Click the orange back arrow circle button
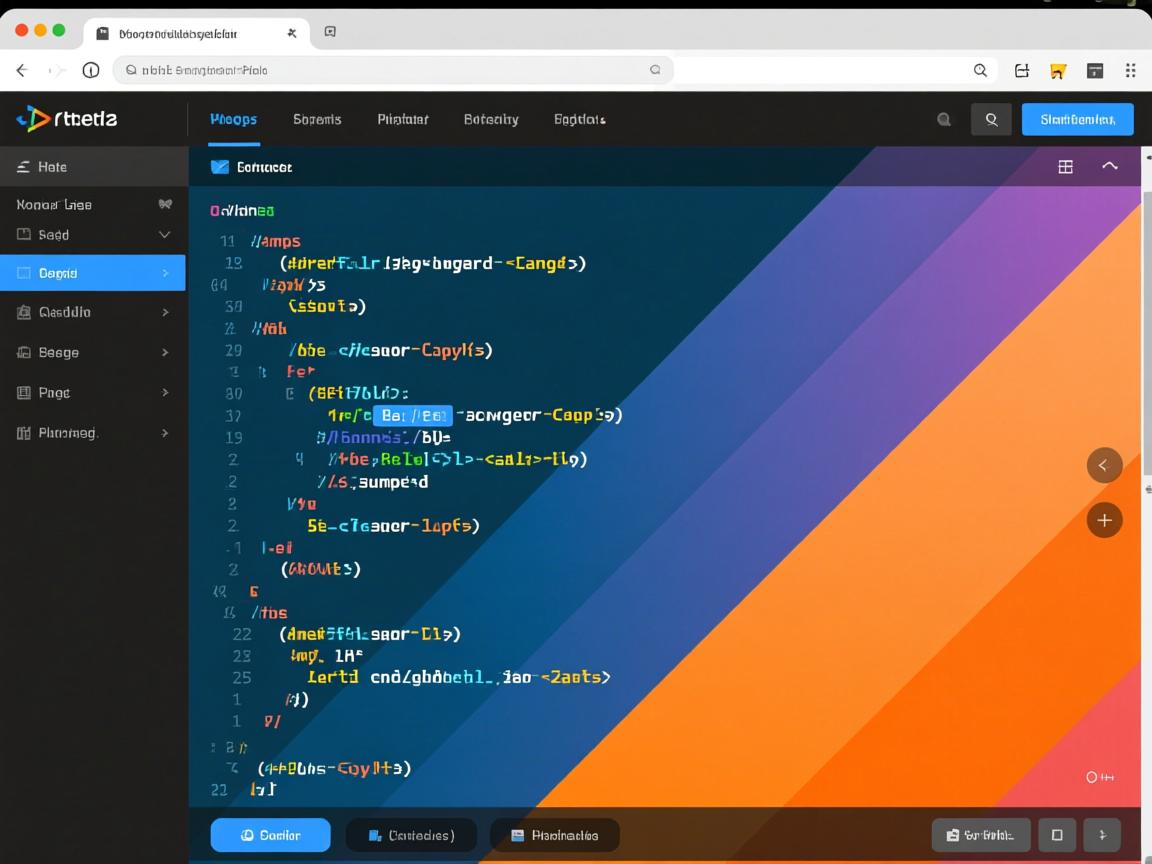Image resolution: width=1152 pixels, height=864 pixels. [x=1104, y=465]
